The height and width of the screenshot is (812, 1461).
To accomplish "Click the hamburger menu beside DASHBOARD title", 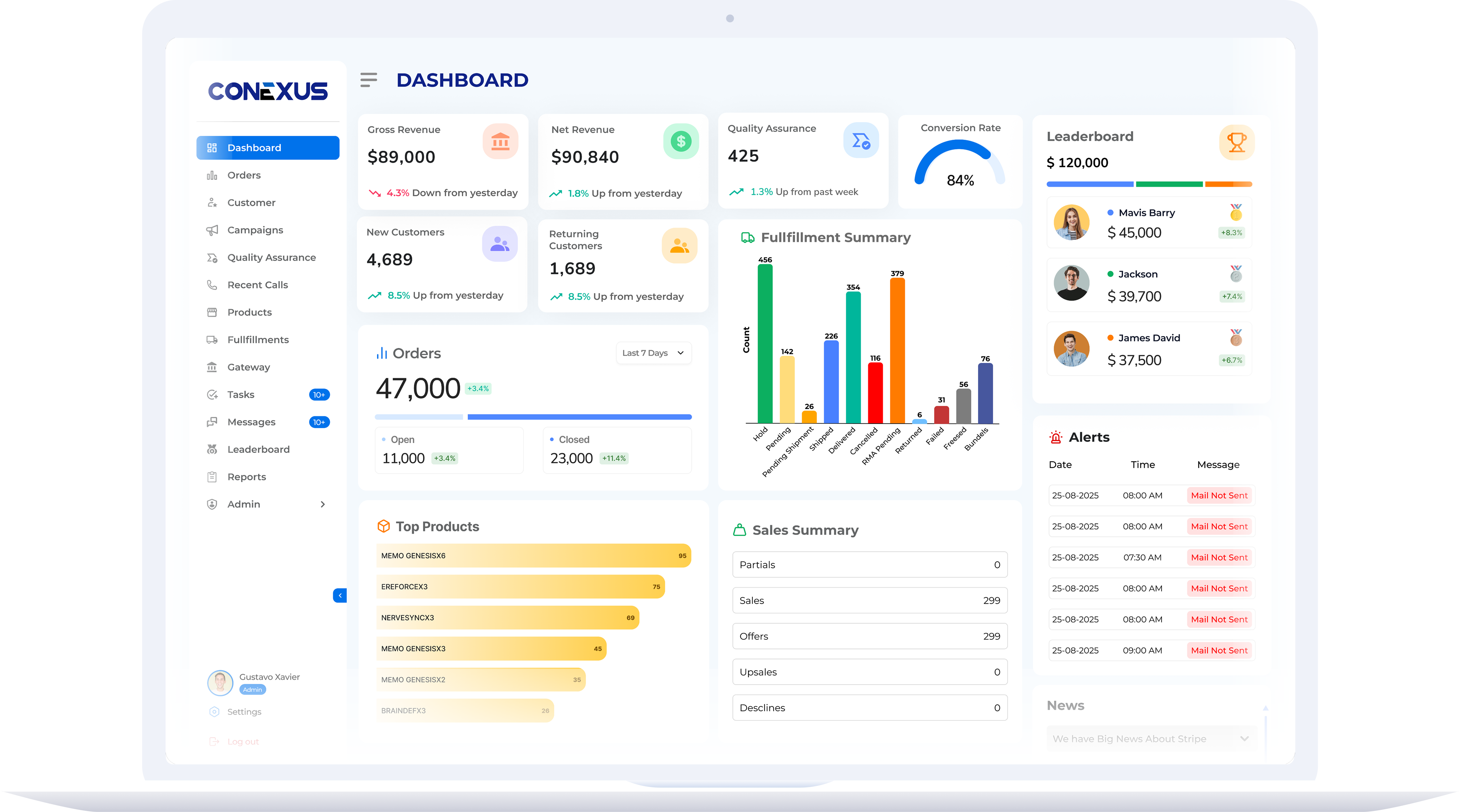I will (x=369, y=79).
